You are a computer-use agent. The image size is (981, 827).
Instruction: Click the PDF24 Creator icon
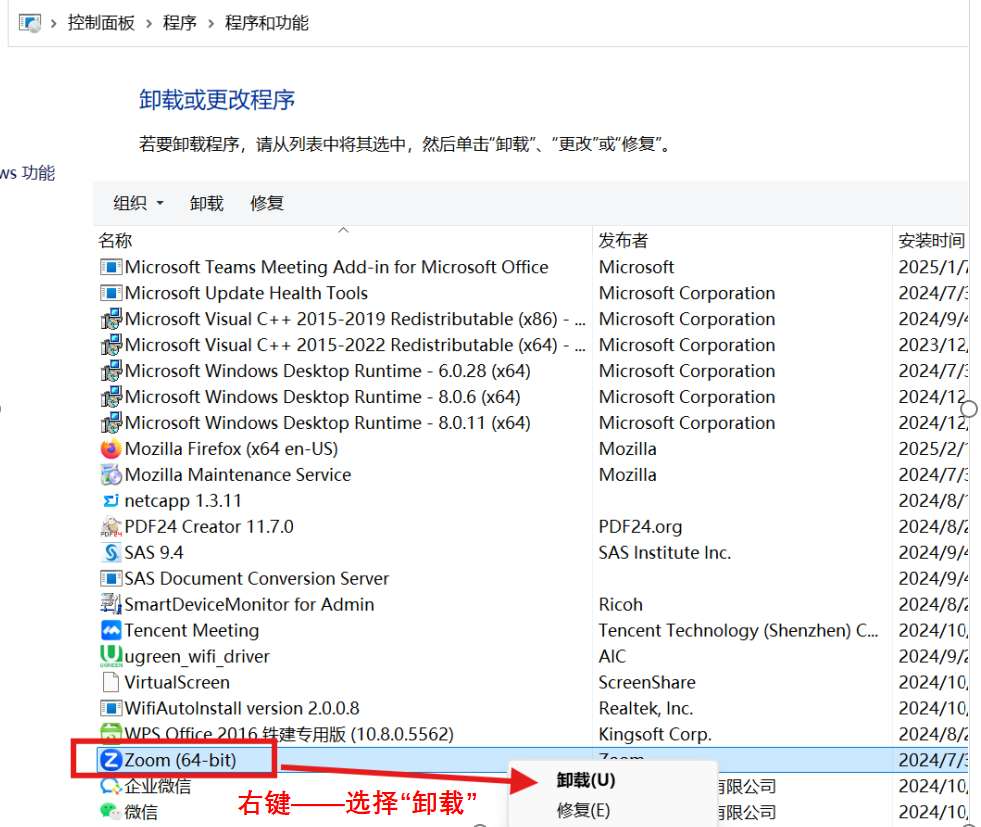click(111, 527)
